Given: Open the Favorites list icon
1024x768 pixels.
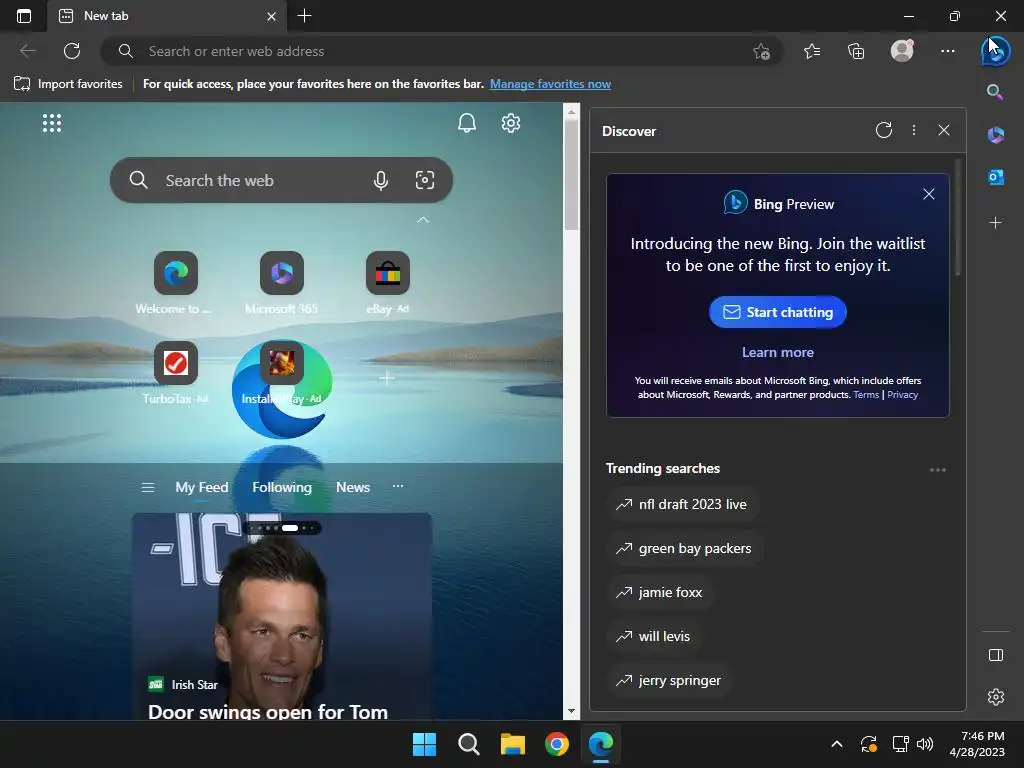Looking at the screenshot, I should tap(812, 51).
